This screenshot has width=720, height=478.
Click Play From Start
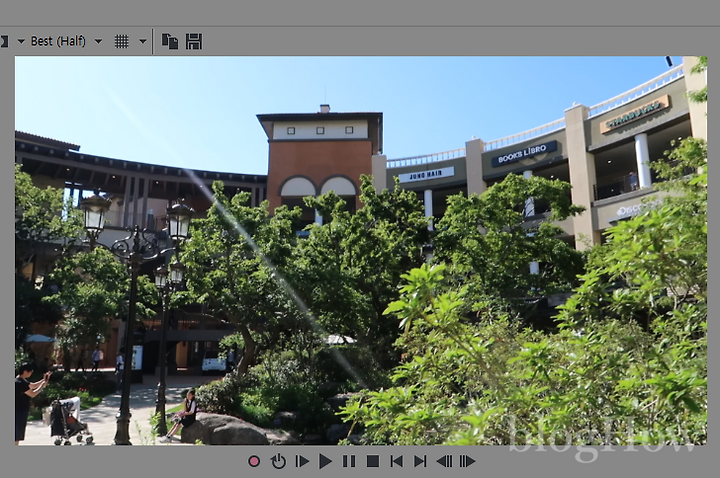pos(302,461)
